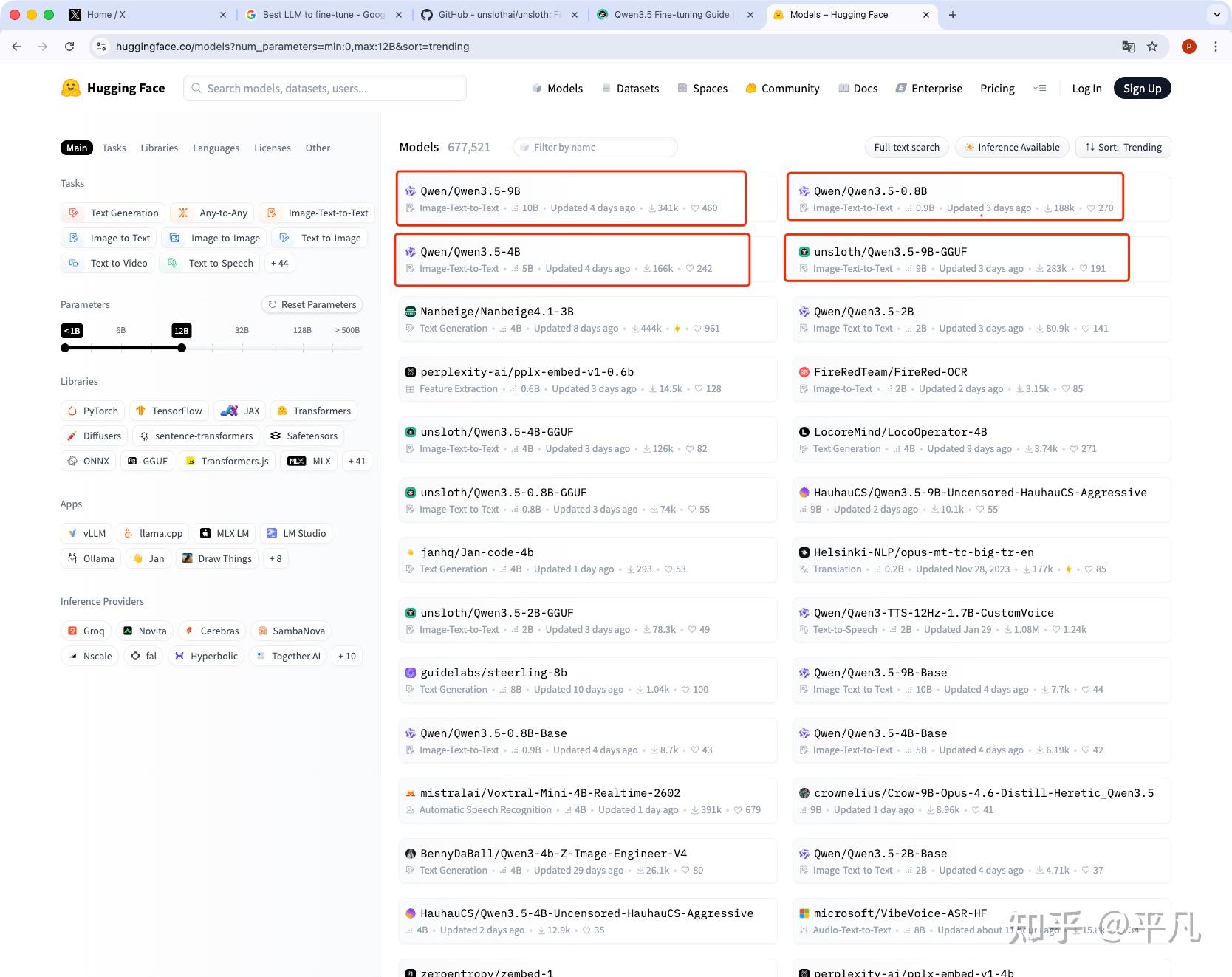The height and width of the screenshot is (977, 1232).
Task: Click the Filter by name field
Action: click(595, 147)
